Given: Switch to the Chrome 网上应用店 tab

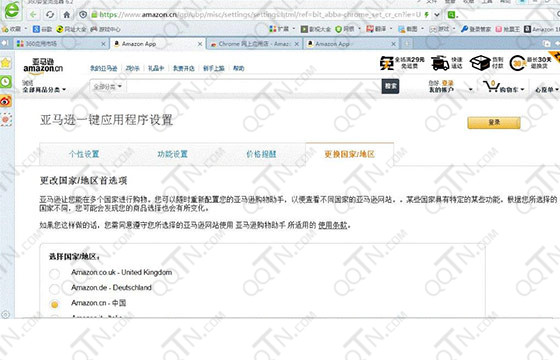Looking at the screenshot, I should pos(254,44).
